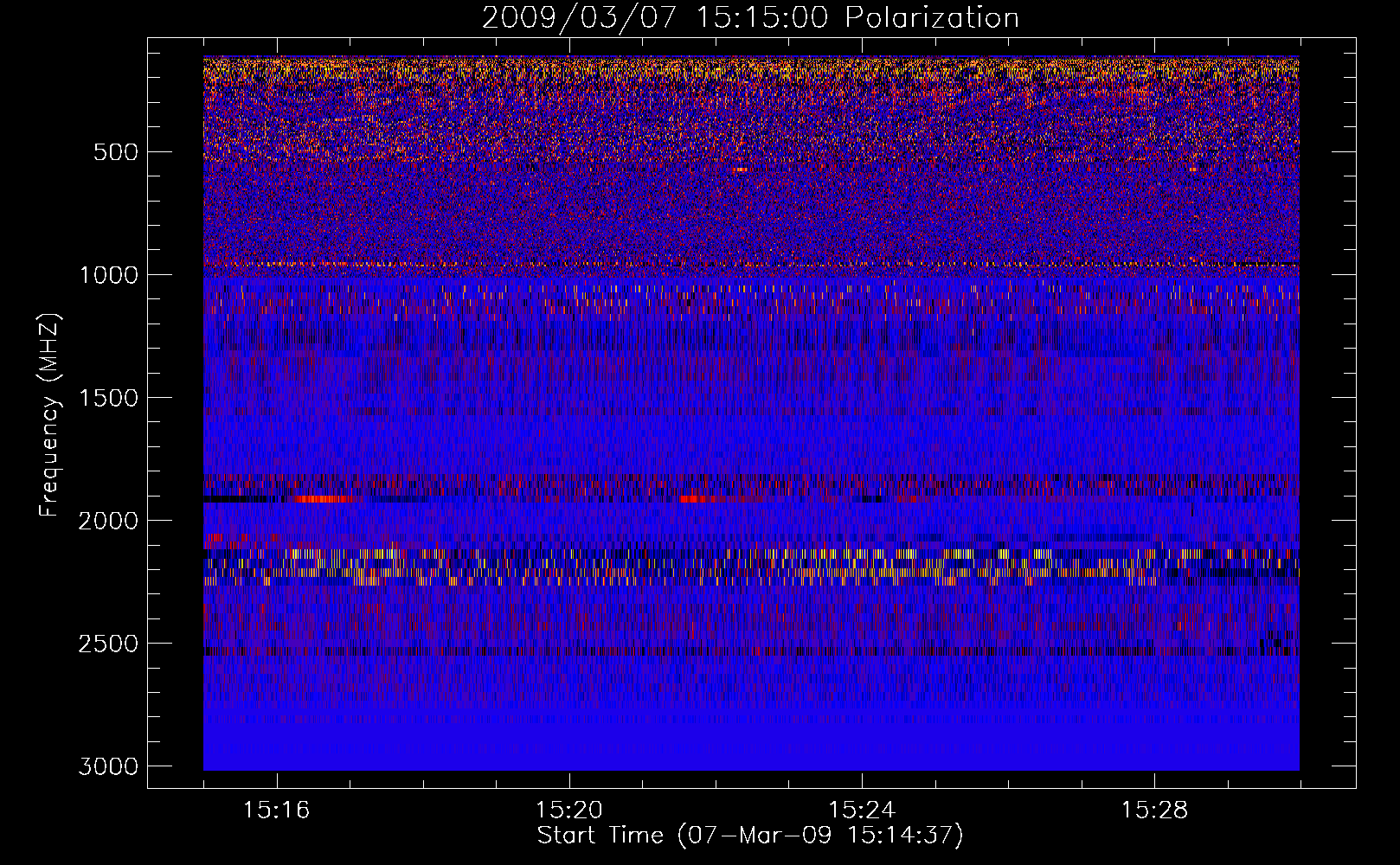Click the 'Start Time (07-Mar-09 15:14:37)' label
Viewport: 1400px width, 865px height.
click(750, 836)
